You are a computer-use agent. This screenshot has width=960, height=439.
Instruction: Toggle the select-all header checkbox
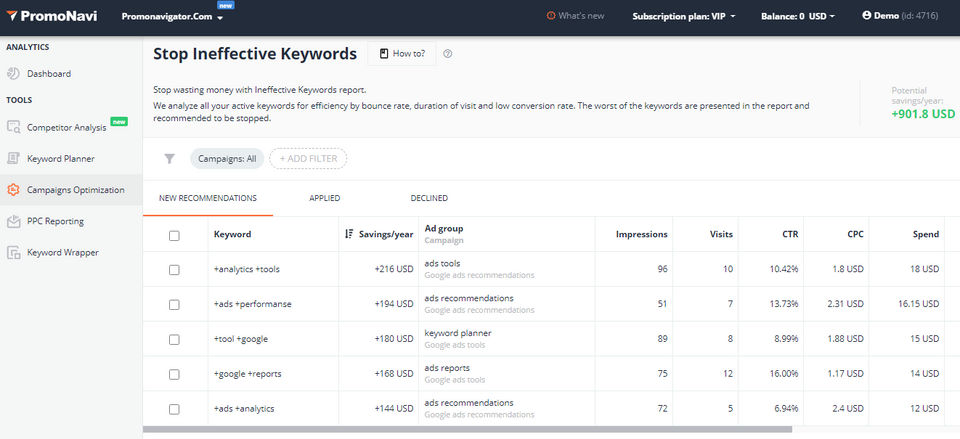174,235
